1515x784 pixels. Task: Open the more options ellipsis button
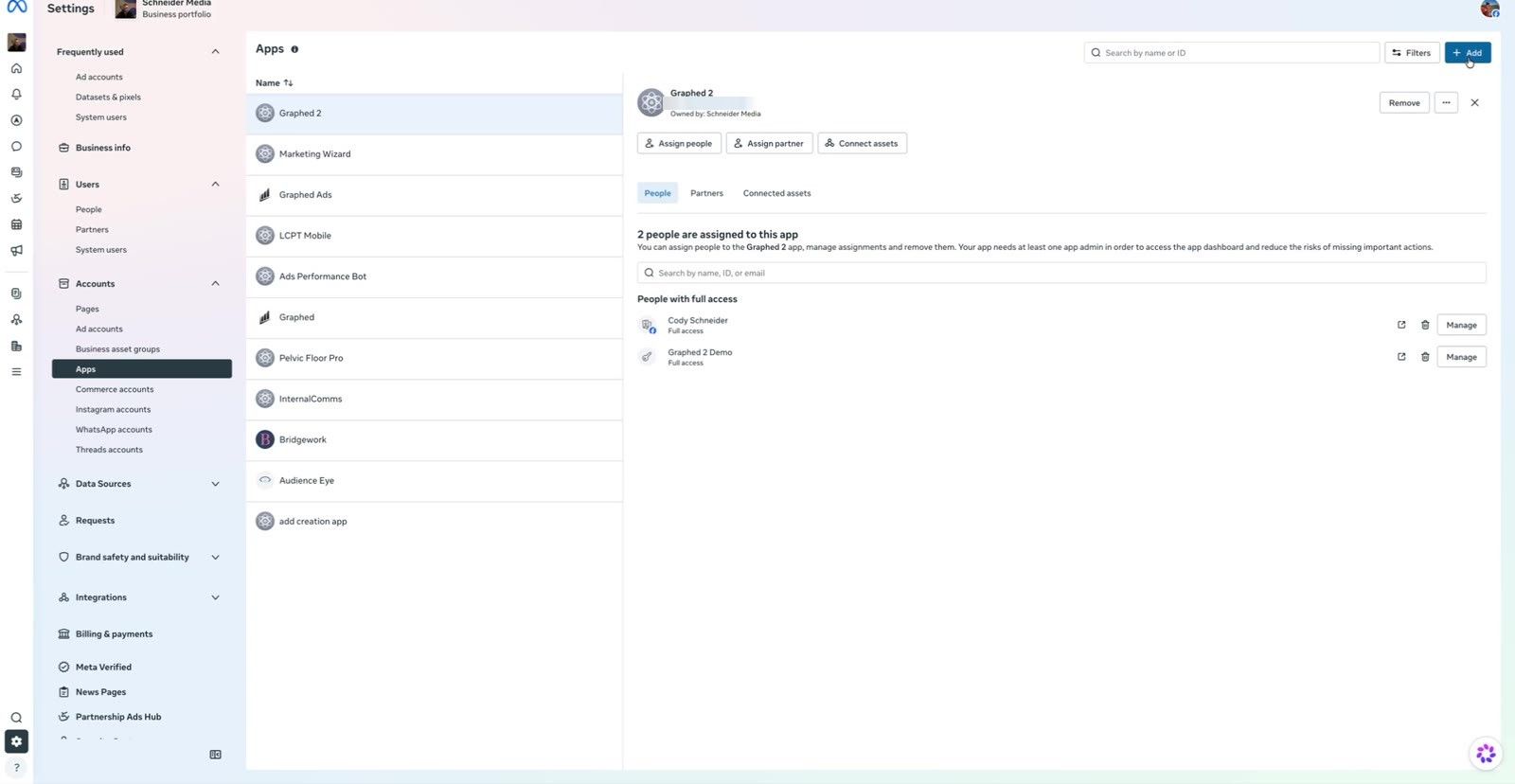coord(1446,102)
